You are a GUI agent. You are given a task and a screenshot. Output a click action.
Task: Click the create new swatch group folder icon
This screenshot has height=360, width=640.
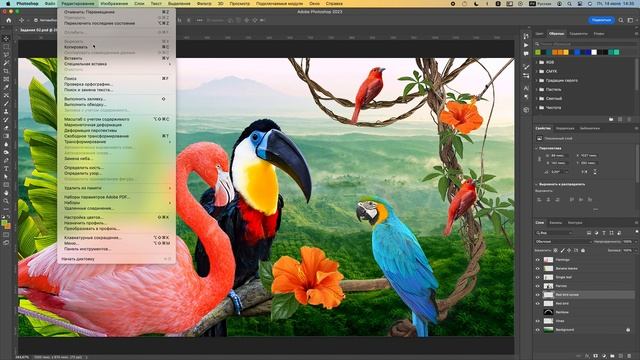pyautogui.click(x=611, y=119)
